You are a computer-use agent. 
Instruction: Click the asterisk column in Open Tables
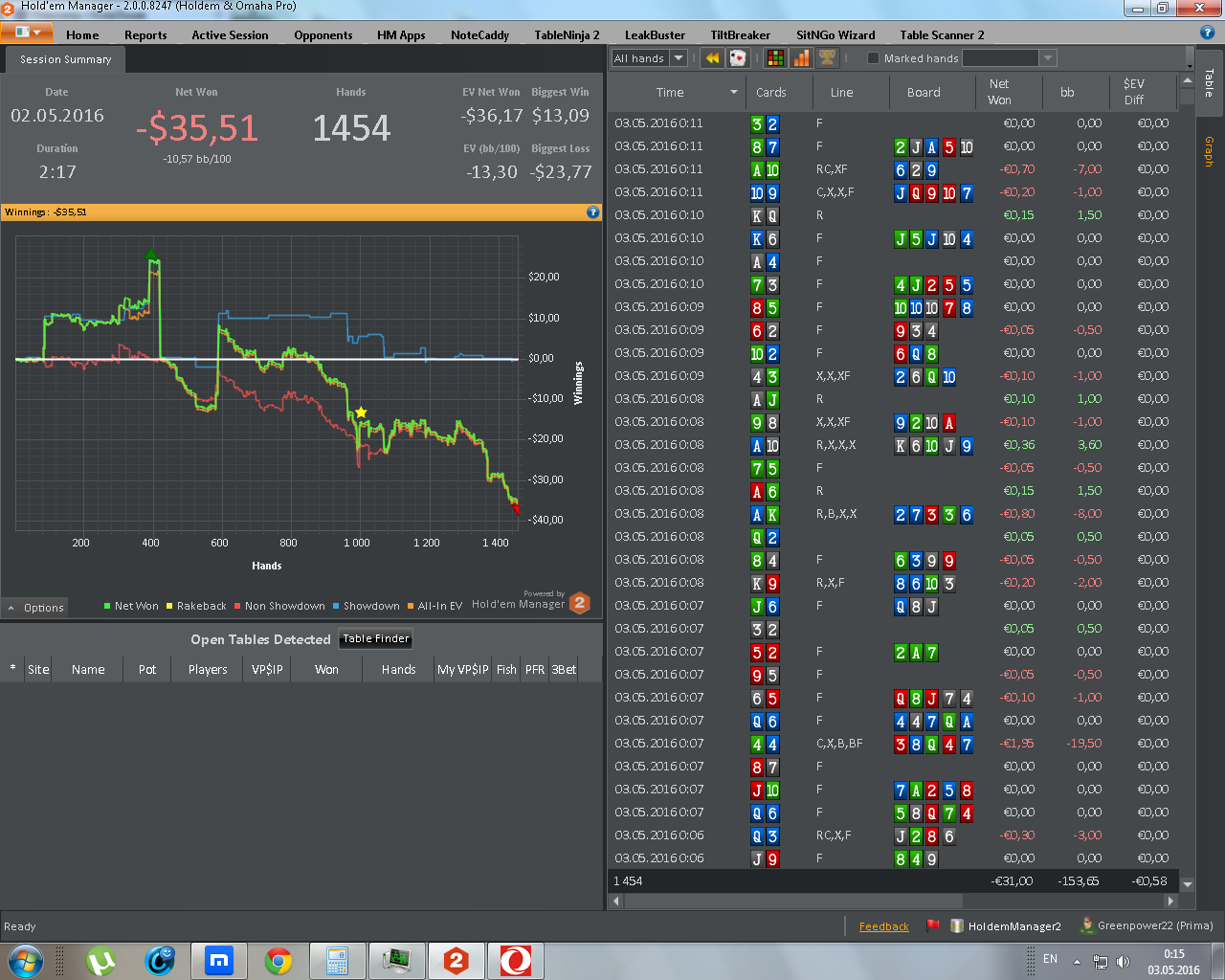pyautogui.click(x=12, y=669)
